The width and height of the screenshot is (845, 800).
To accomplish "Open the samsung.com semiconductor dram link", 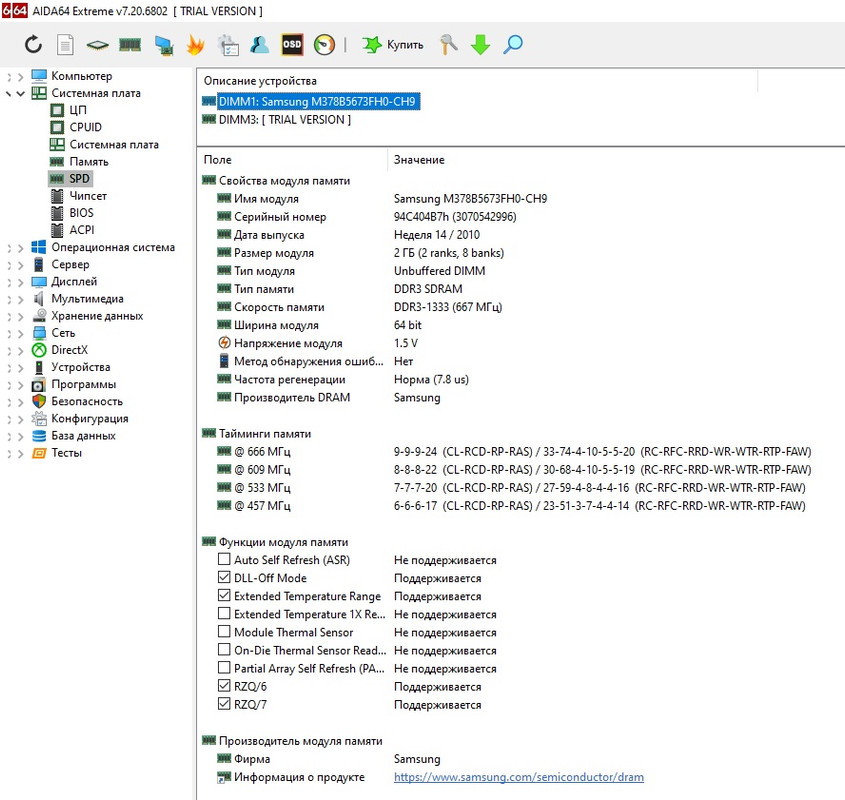I will (x=518, y=777).
